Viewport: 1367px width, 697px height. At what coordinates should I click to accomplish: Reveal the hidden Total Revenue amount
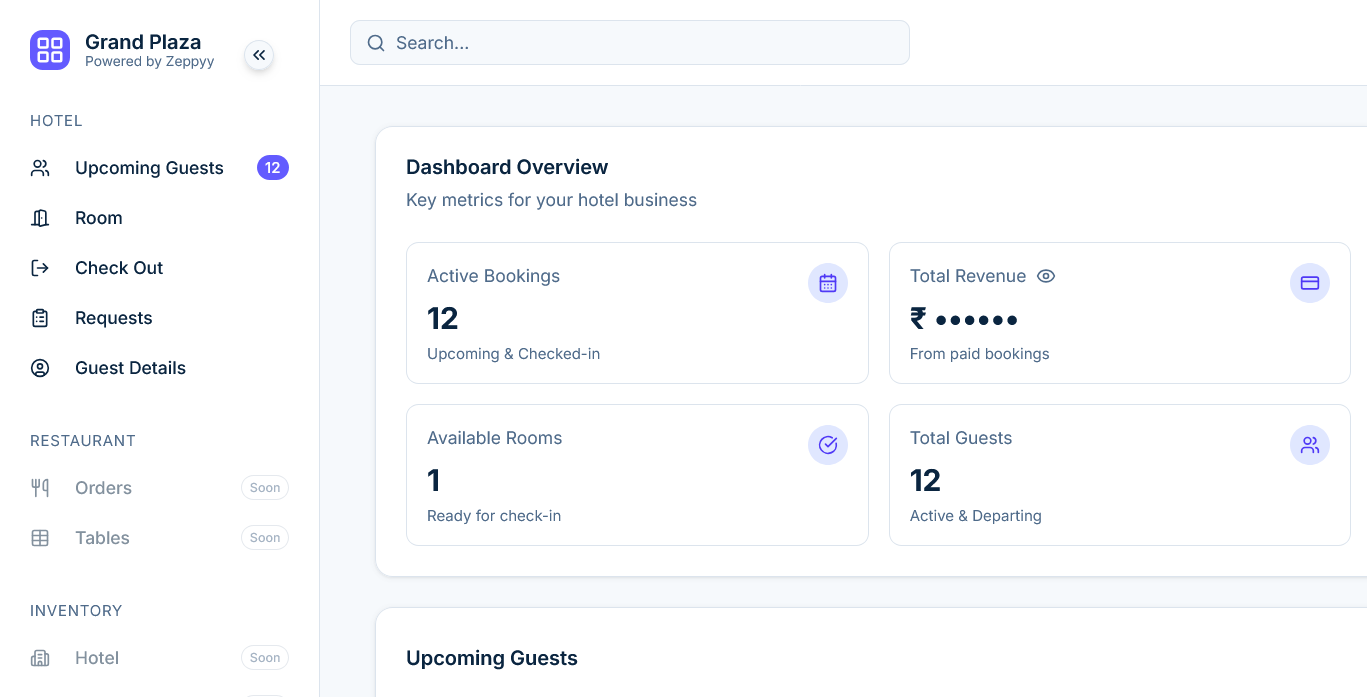tap(1046, 276)
